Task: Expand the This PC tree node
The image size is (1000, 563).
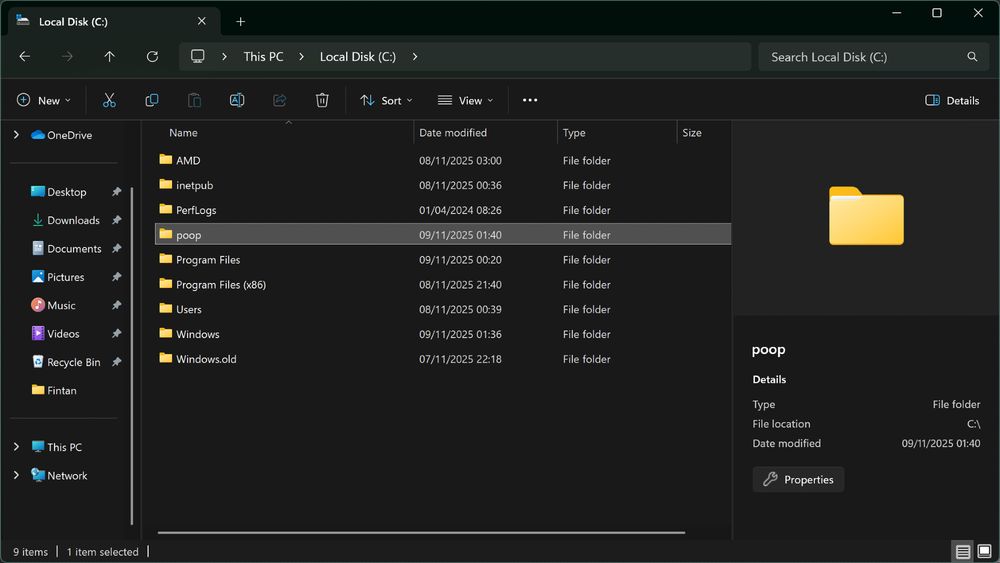Action: (x=17, y=447)
